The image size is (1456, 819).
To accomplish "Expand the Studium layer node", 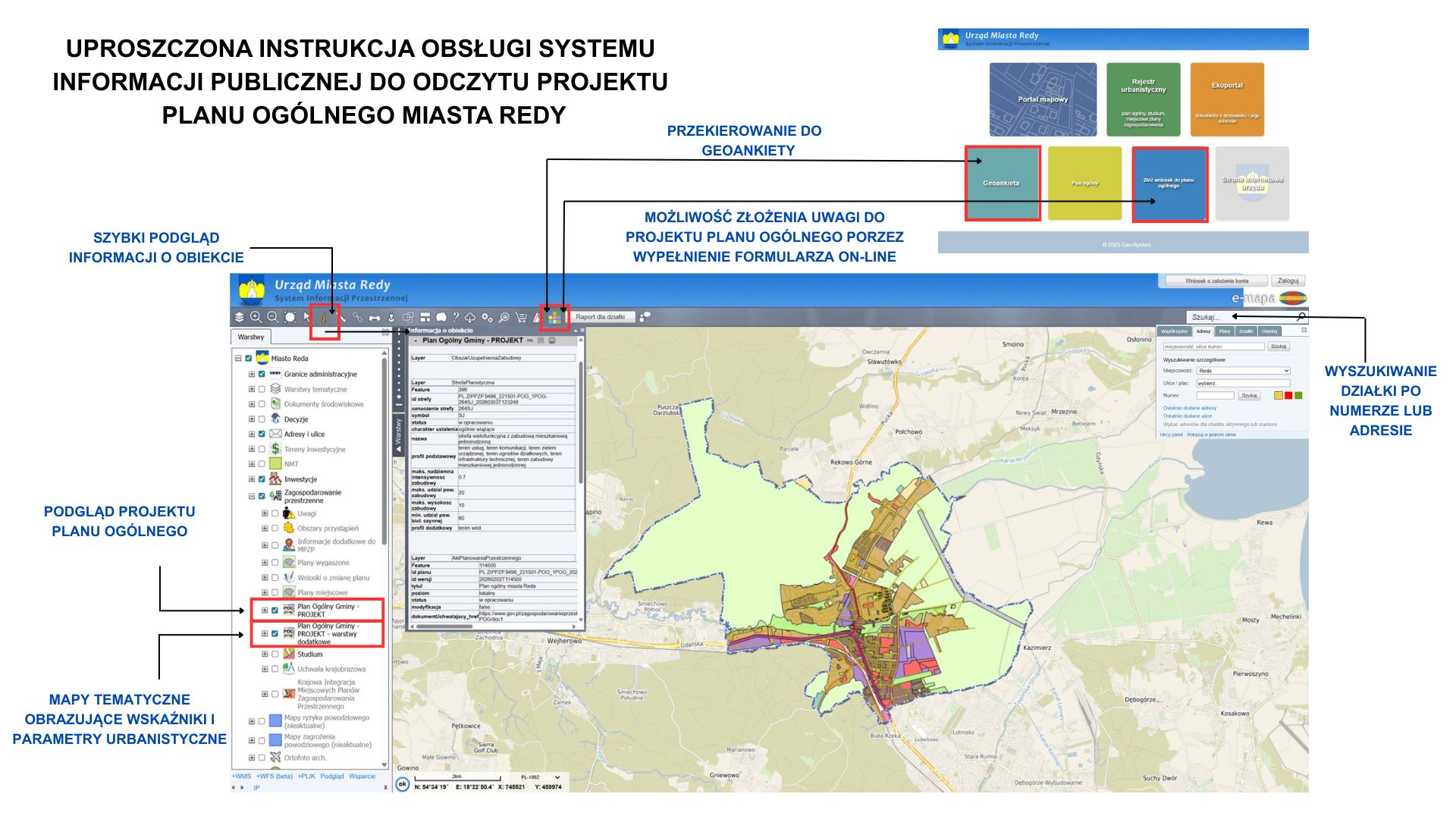I will click(x=265, y=654).
